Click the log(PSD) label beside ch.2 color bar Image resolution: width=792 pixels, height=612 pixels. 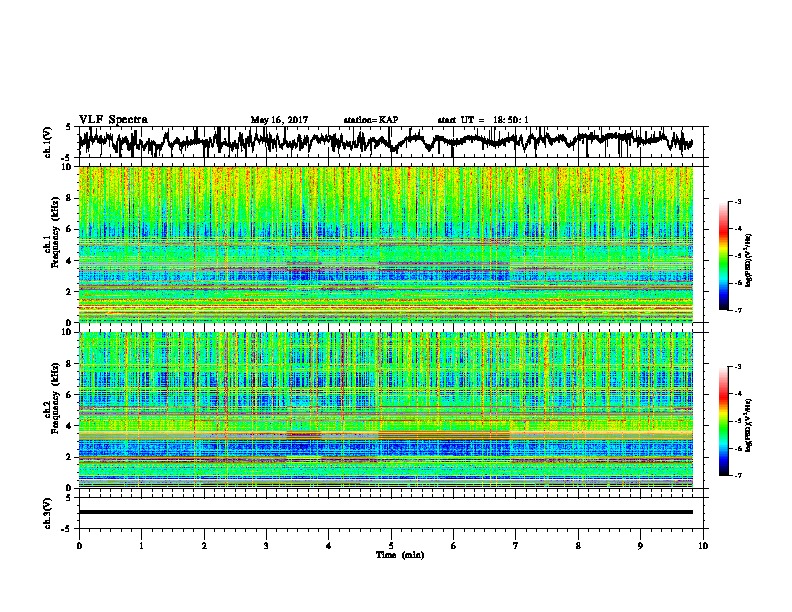749,426
